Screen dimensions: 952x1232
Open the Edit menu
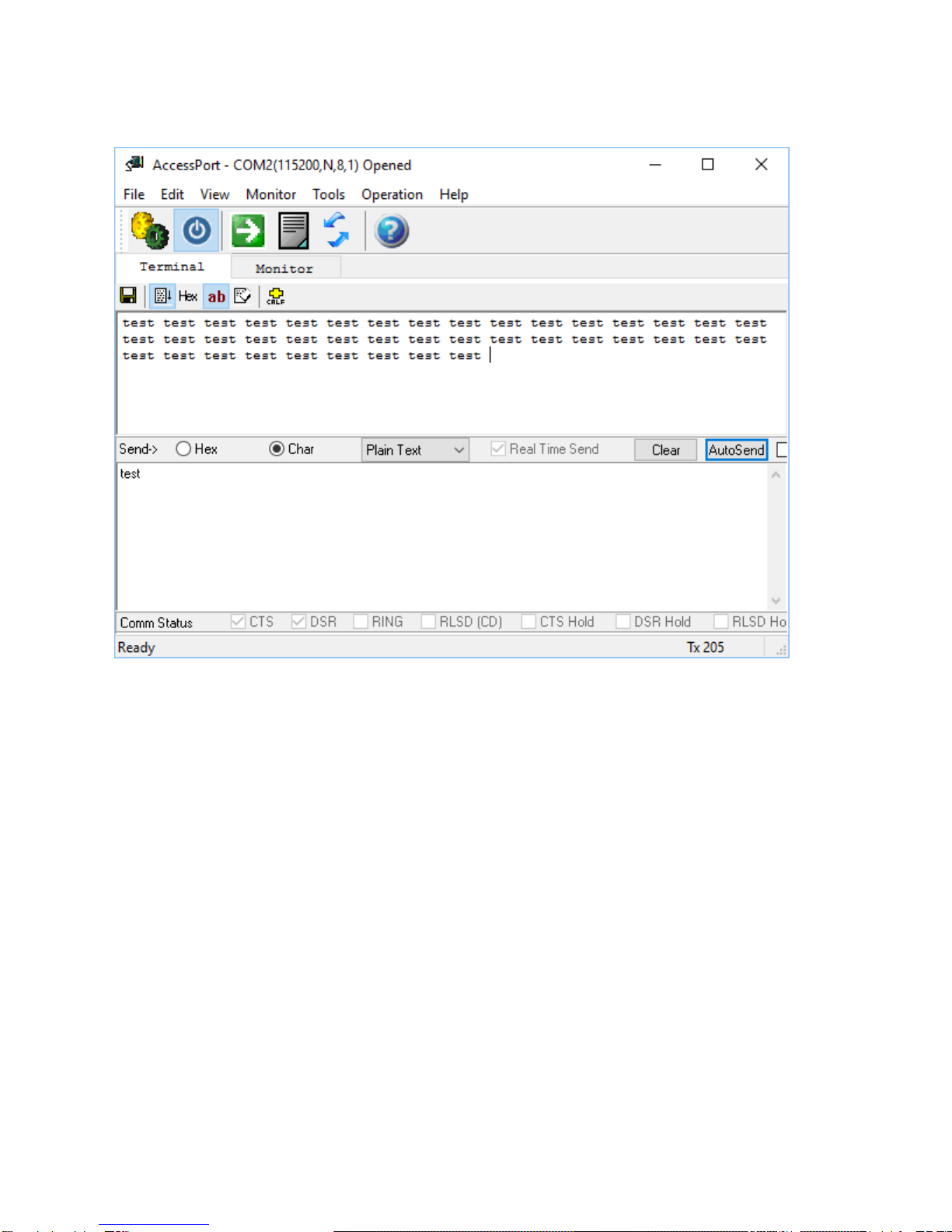(x=172, y=194)
